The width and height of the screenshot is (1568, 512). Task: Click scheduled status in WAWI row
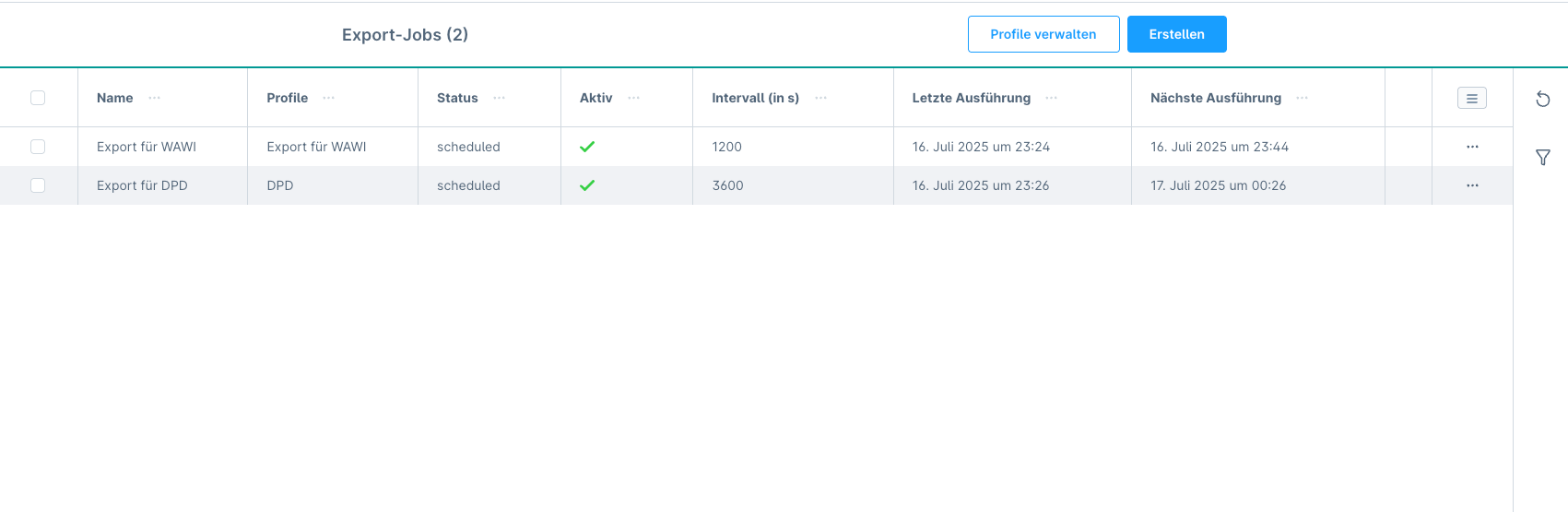pyautogui.click(x=468, y=147)
